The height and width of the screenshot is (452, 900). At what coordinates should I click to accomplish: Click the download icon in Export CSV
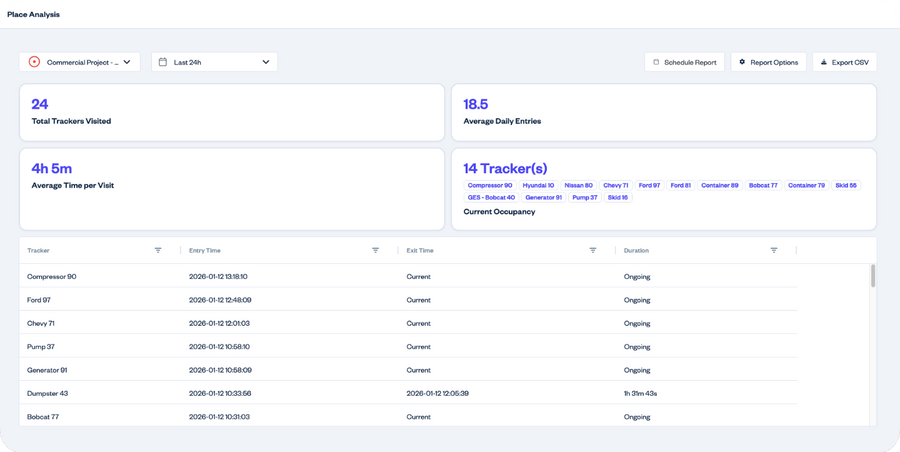(x=823, y=62)
